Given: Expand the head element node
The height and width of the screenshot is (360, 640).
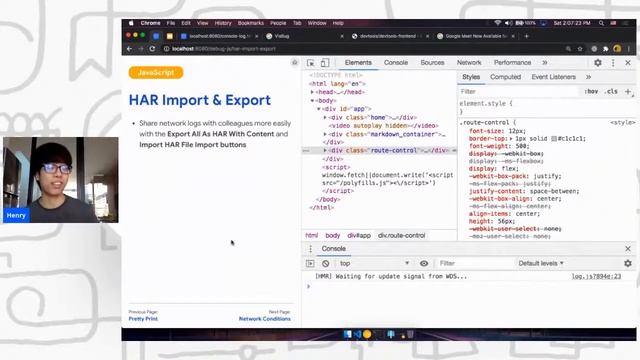Looking at the screenshot, I should (x=312, y=92).
